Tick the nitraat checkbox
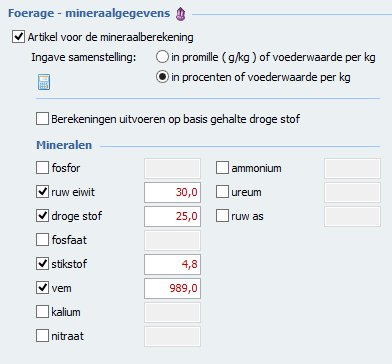The image size is (392, 364). click(42, 336)
